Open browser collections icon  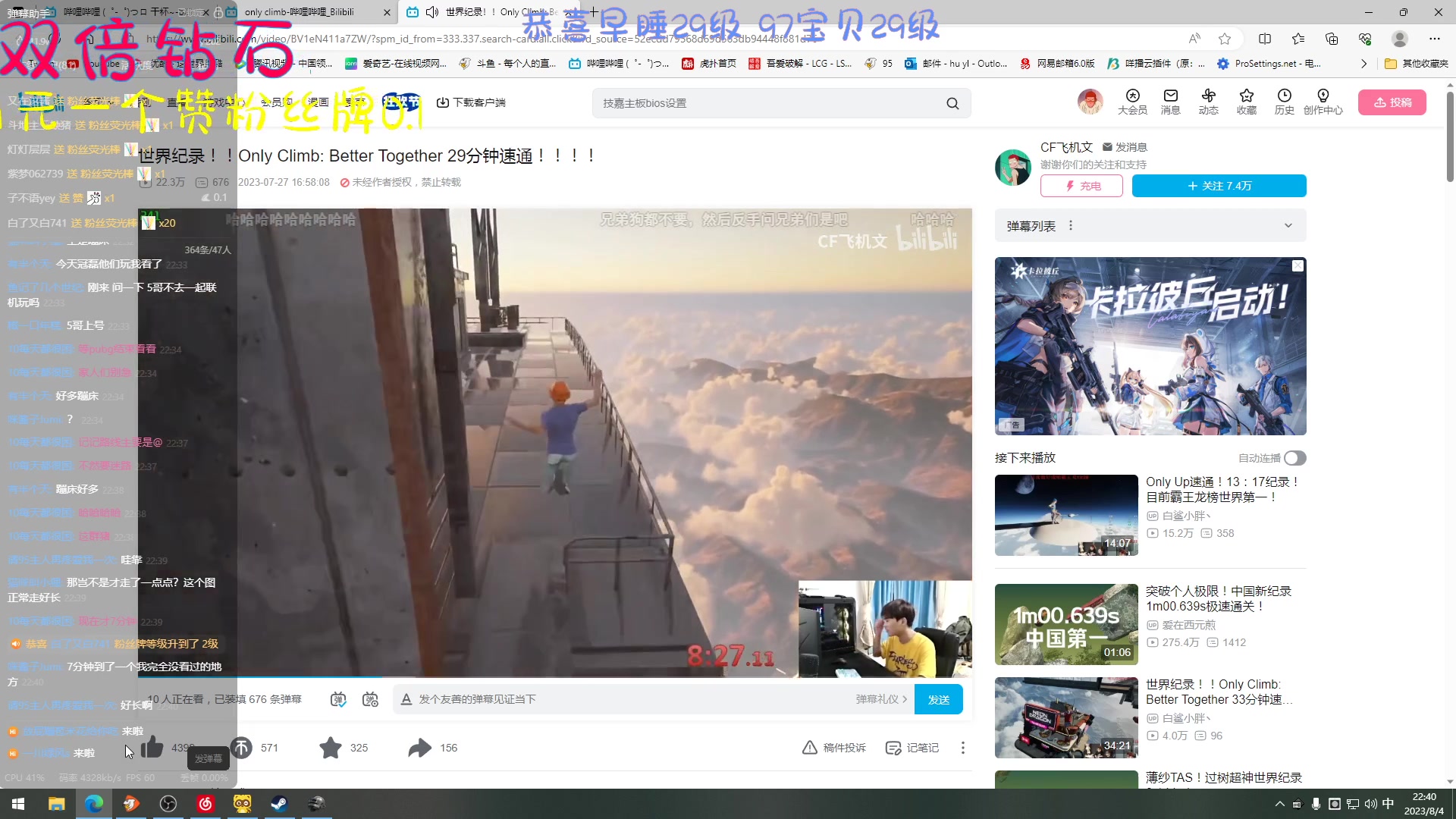(1332, 39)
